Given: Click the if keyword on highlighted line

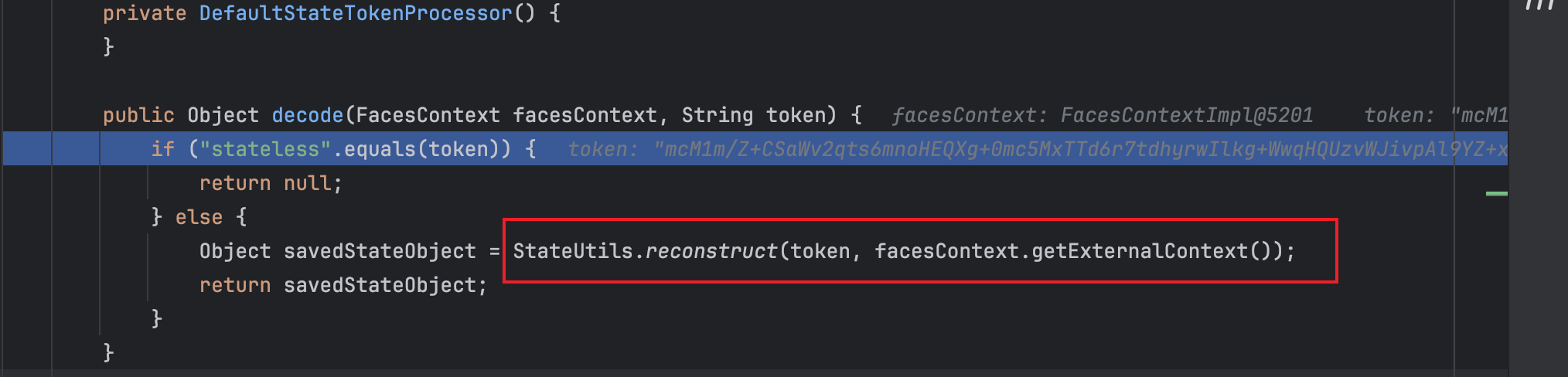Looking at the screenshot, I should 162,149.
